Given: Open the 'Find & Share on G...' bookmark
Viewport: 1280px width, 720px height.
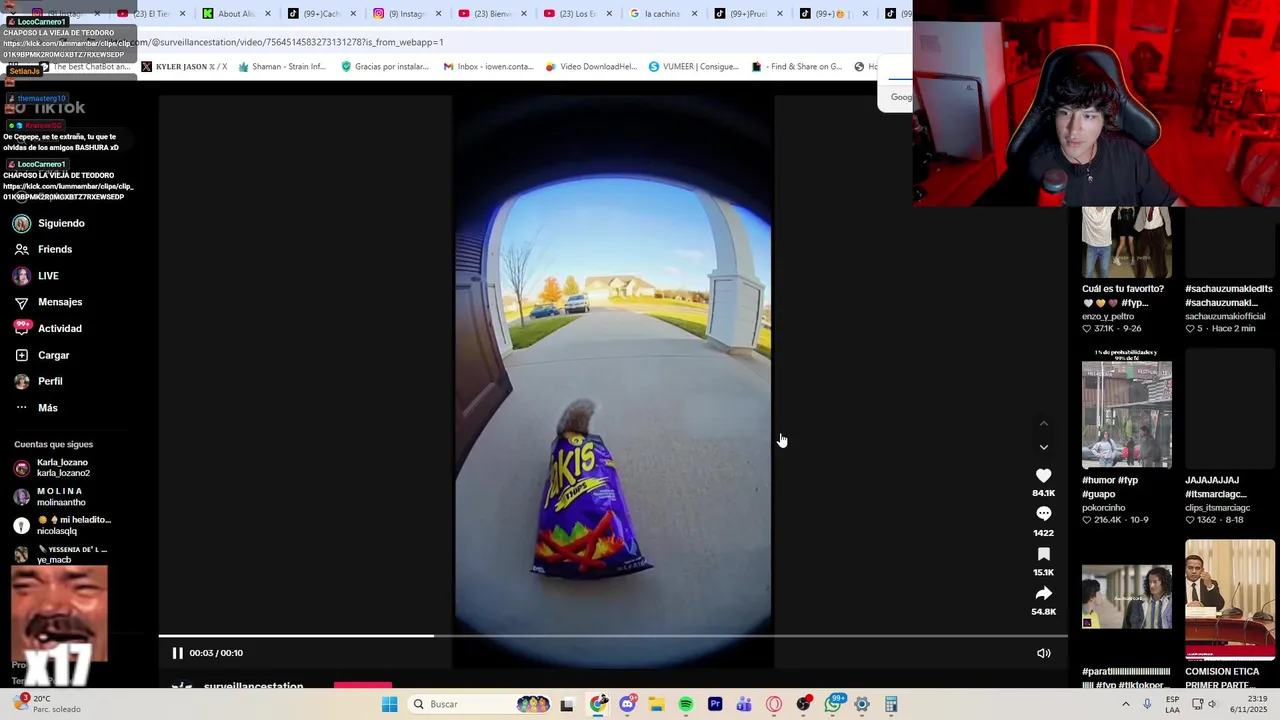Looking at the screenshot, I should [x=797, y=67].
